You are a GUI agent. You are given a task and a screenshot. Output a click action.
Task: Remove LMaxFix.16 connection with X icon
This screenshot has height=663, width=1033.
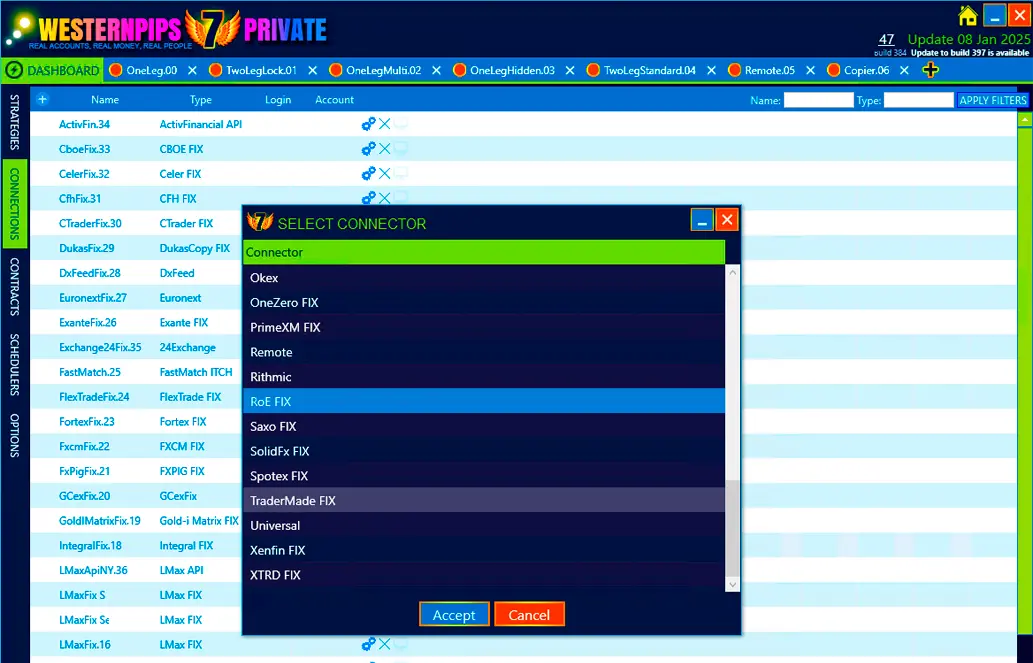click(x=385, y=644)
